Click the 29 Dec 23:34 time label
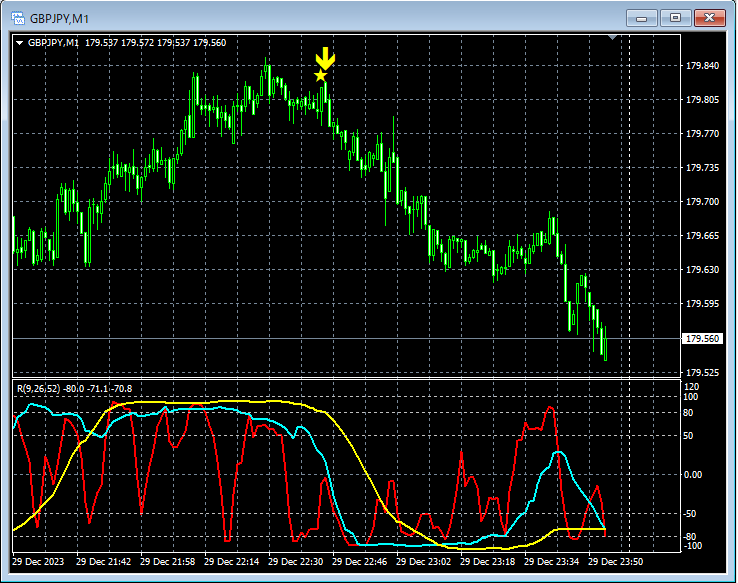Screen dimensions: 738x583 [x=552, y=561]
